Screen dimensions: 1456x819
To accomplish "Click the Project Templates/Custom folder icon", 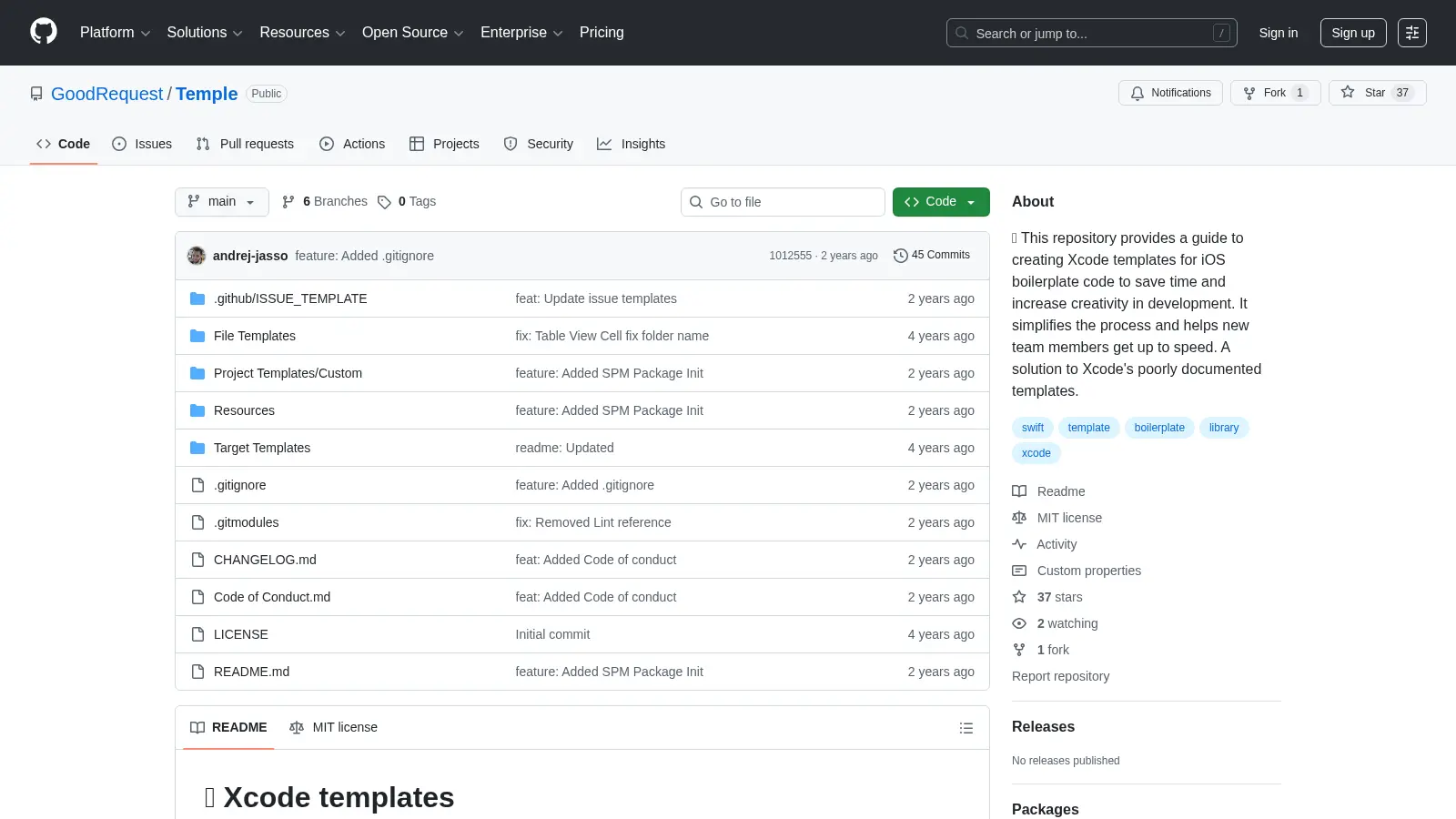I will (197, 373).
